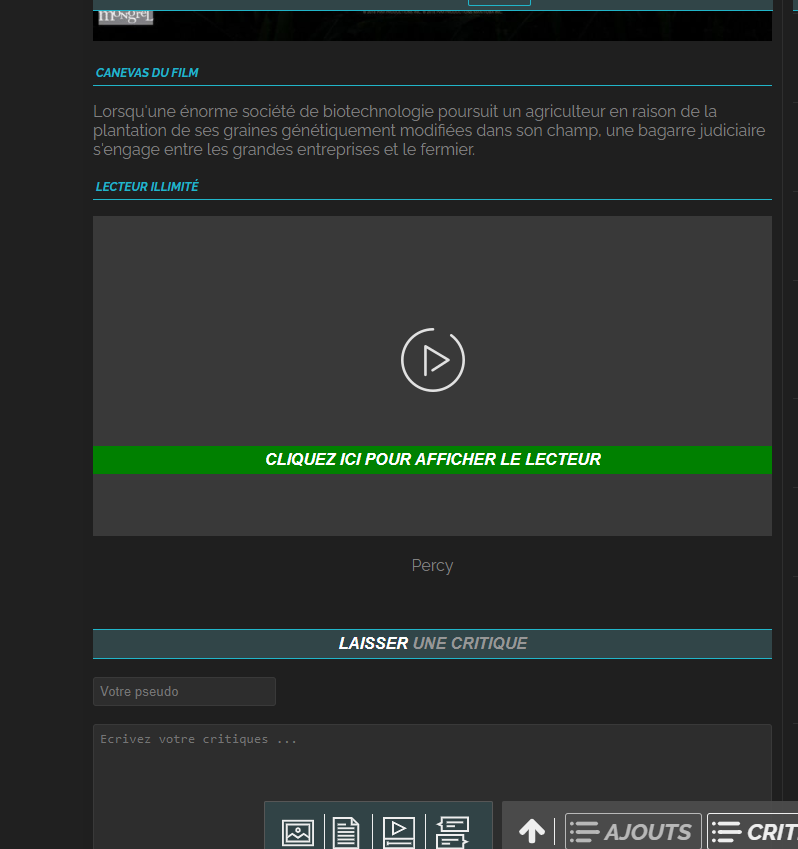Click the 'Percy' title below the player
This screenshot has width=798, height=849.
pos(432,565)
